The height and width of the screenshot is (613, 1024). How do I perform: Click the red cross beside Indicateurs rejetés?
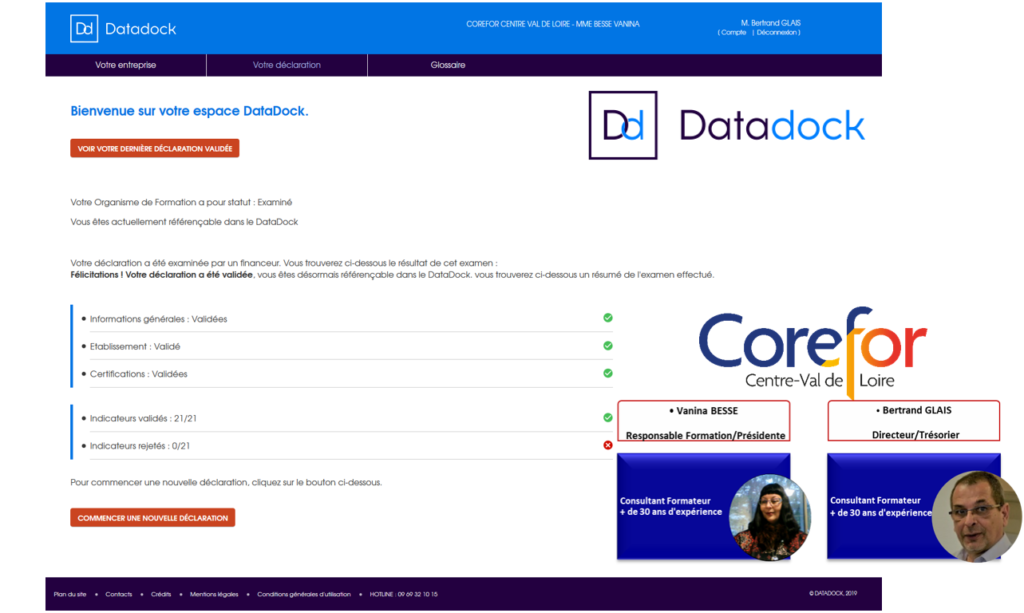tap(608, 445)
